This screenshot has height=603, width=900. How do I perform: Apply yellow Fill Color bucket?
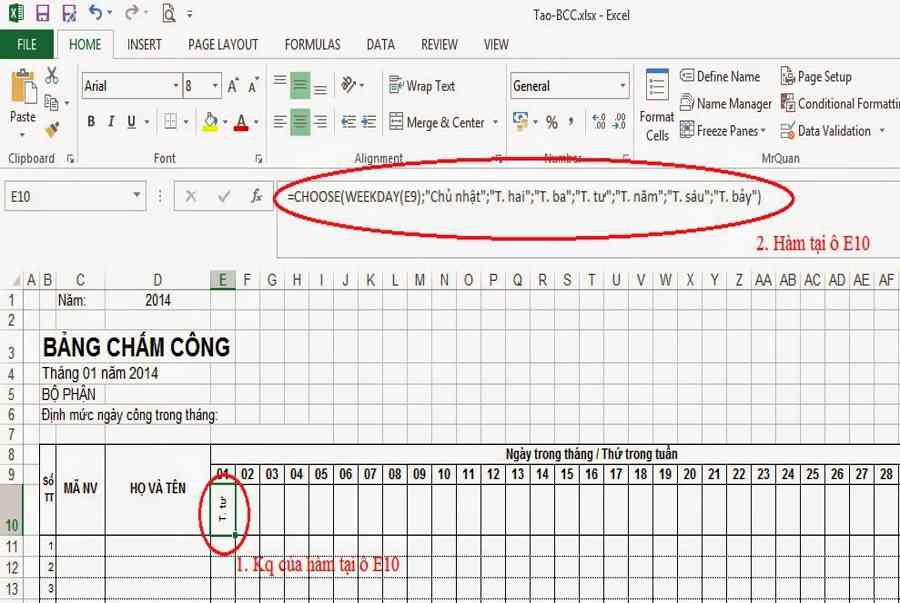coord(210,122)
